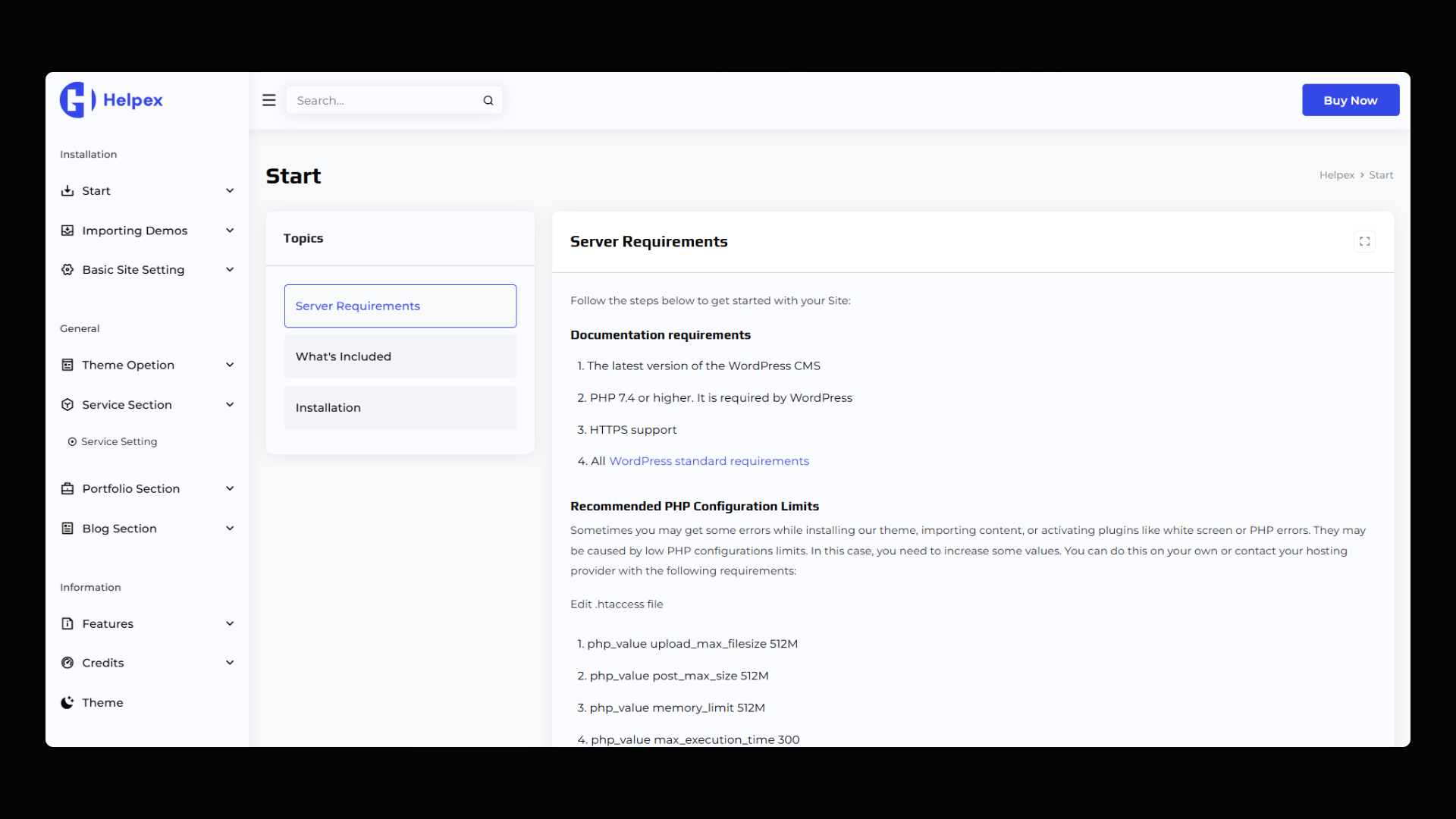Viewport: 1456px width, 819px height.
Task: Click the Start download icon in sidebar
Action: 67,190
